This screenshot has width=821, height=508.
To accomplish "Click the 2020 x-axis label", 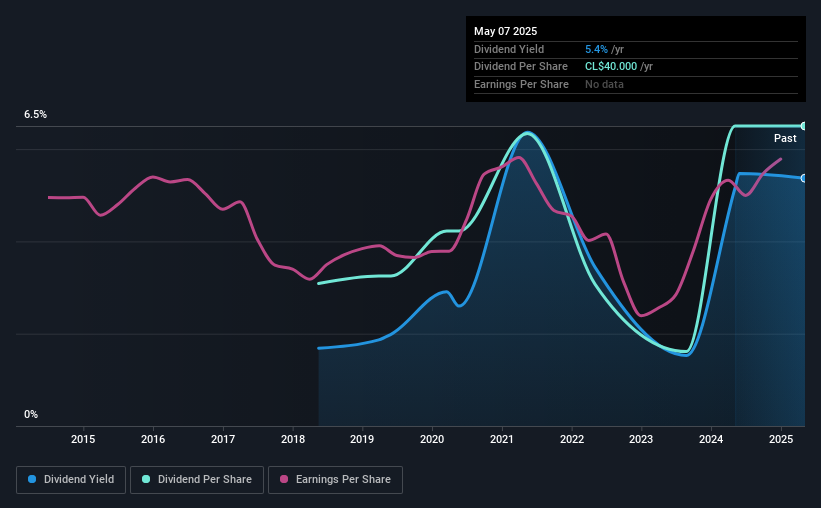I will (x=432, y=439).
